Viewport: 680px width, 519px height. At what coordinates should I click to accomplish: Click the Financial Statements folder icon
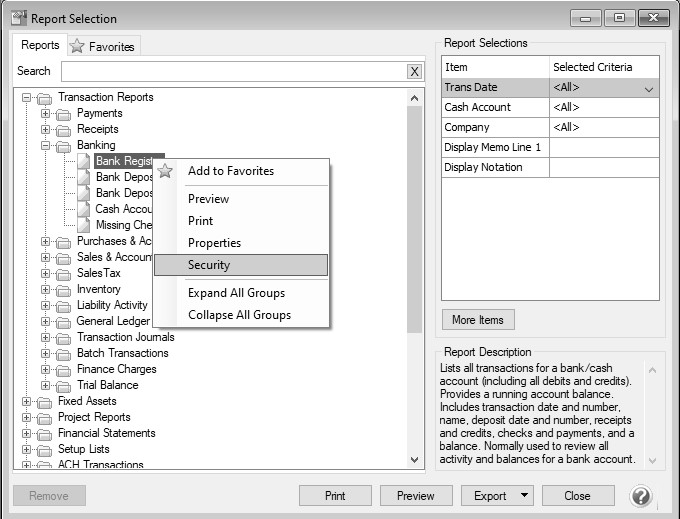pyautogui.click(x=45, y=433)
